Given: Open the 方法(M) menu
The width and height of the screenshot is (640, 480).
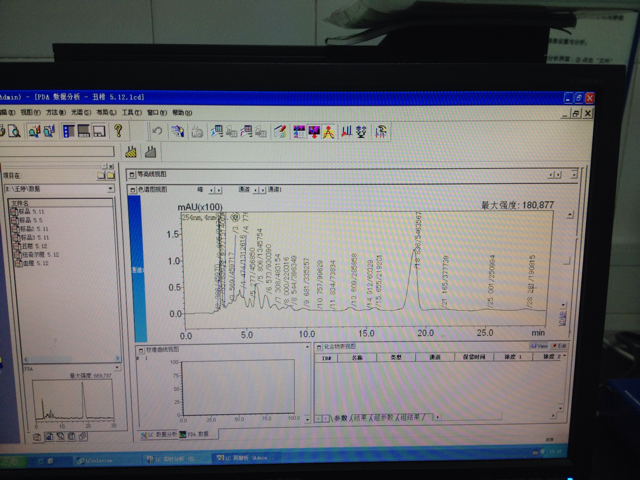Looking at the screenshot, I should [x=56, y=112].
